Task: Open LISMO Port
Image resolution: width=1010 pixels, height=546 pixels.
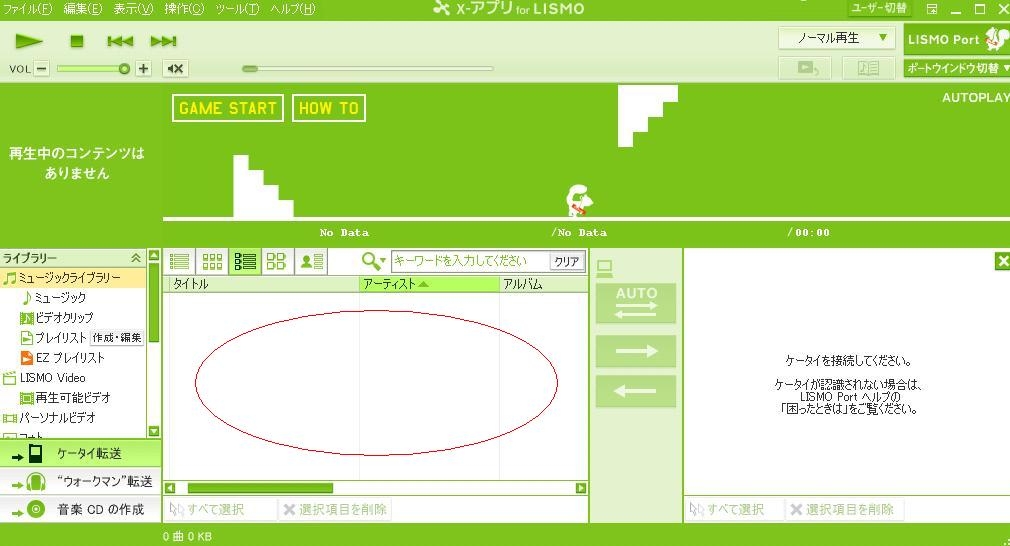Action: tap(957, 39)
